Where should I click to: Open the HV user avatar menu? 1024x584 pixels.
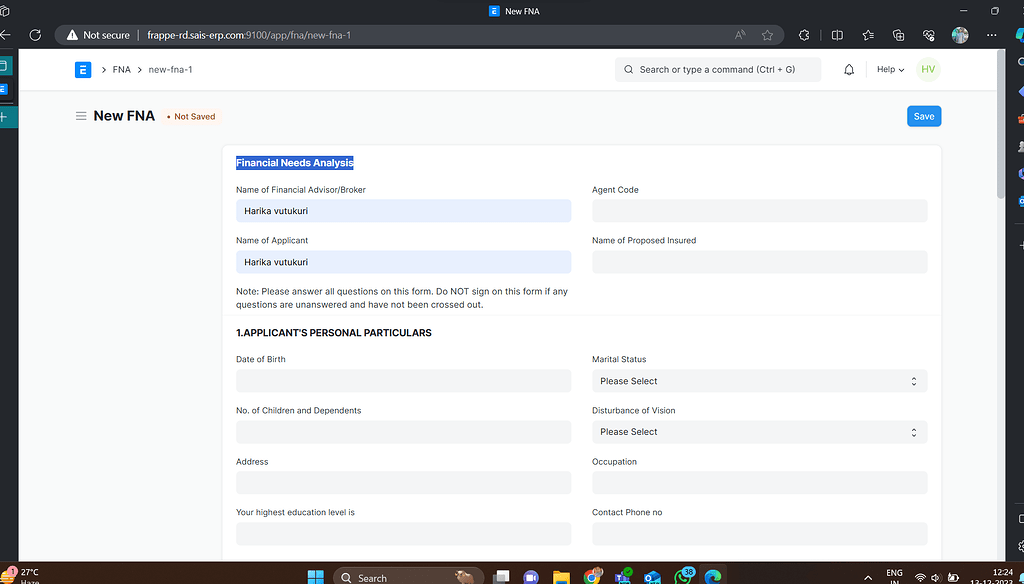coord(927,69)
